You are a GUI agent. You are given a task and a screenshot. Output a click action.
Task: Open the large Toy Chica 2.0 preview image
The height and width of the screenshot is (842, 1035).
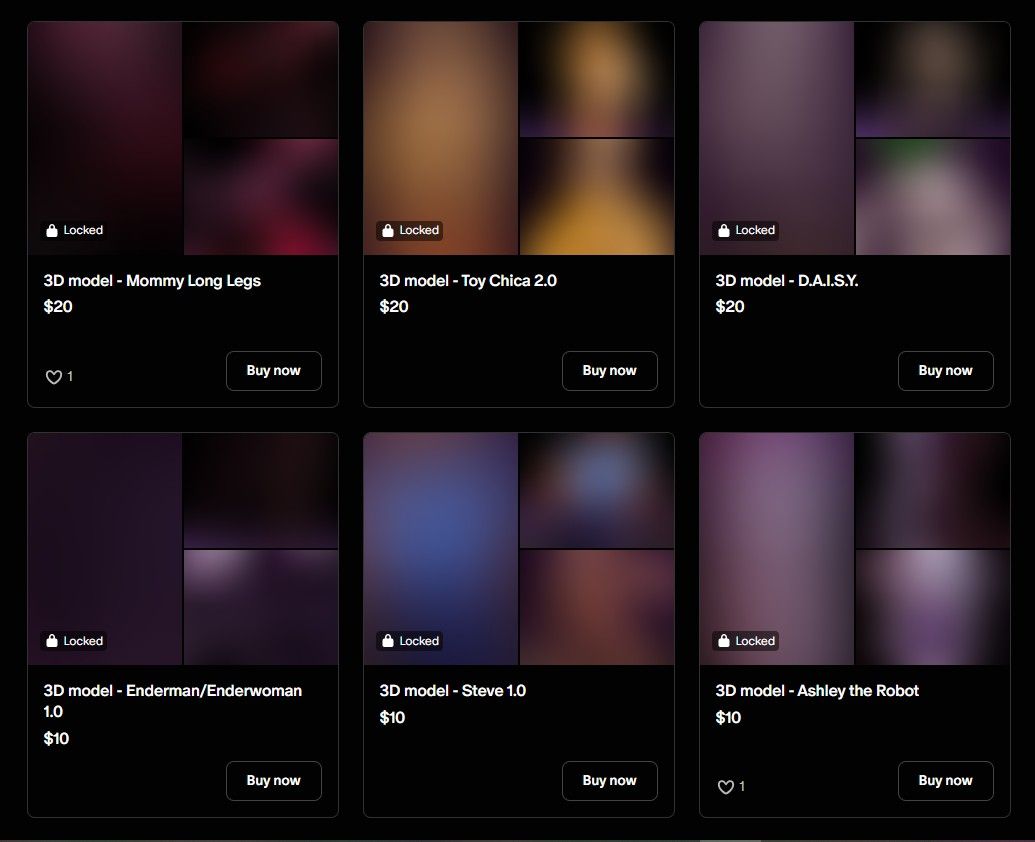441,139
